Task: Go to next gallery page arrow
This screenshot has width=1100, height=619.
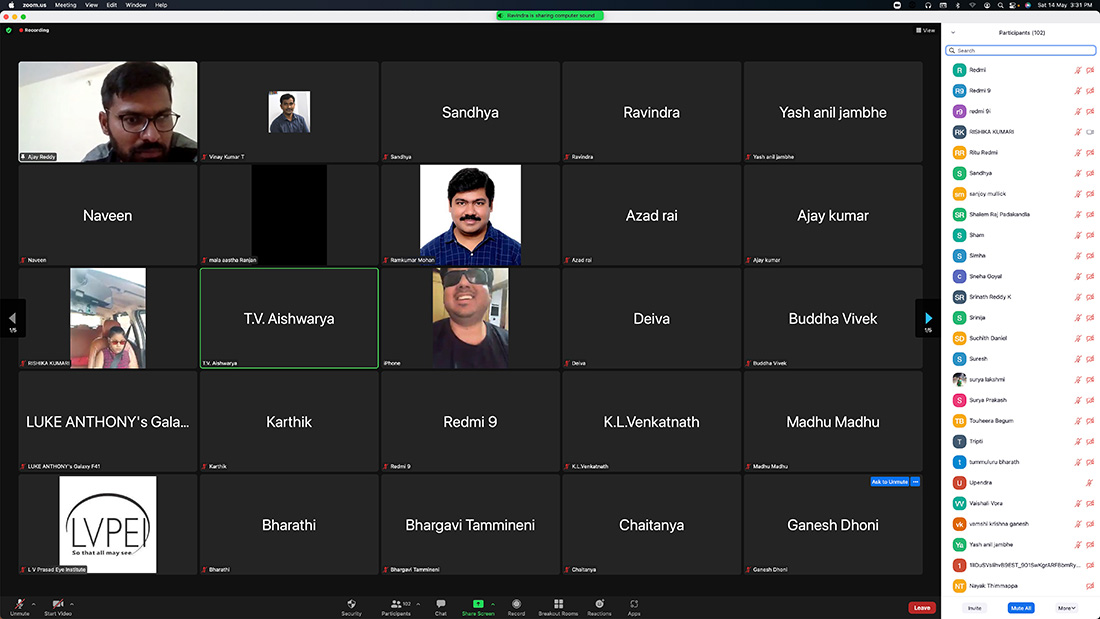Action: point(928,318)
